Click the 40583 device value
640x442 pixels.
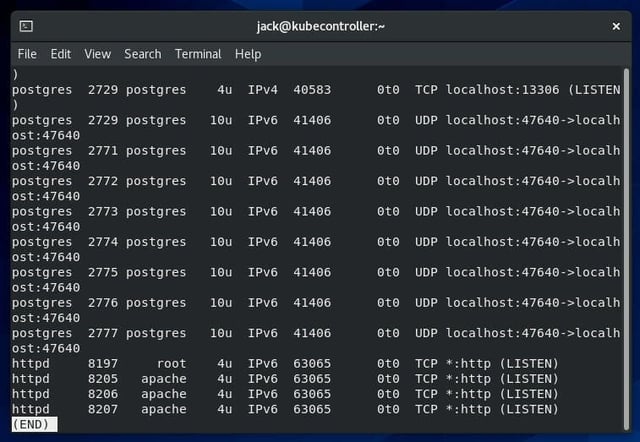click(x=312, y=90)
